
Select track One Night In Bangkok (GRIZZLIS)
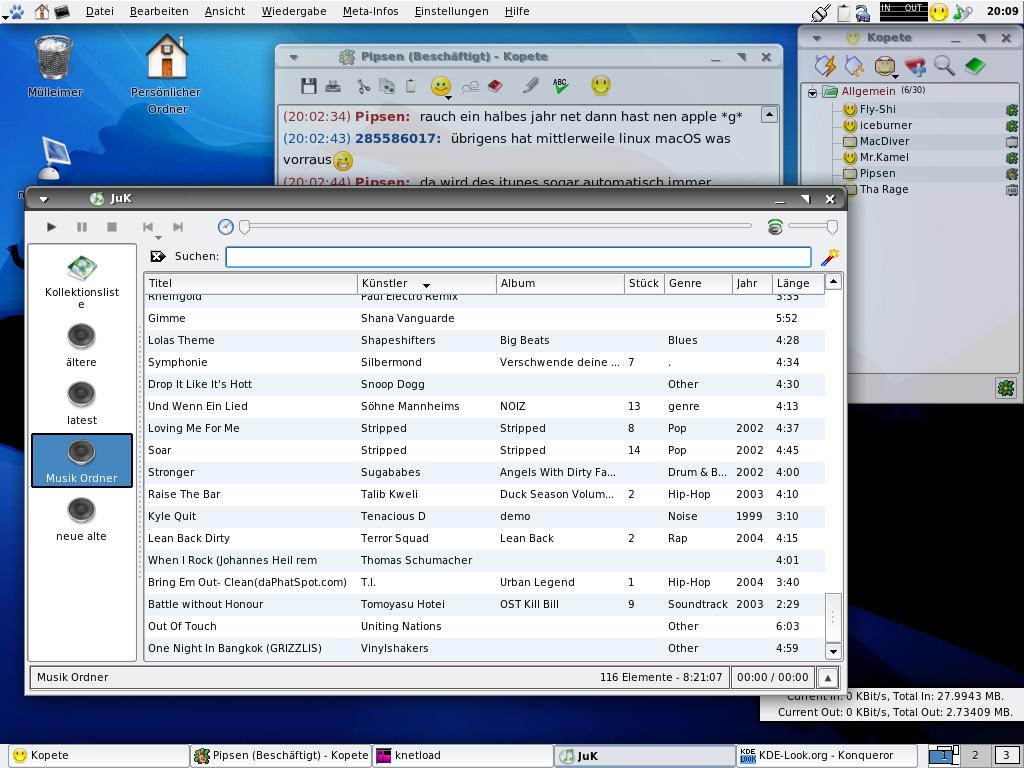[x=484, y=648]
